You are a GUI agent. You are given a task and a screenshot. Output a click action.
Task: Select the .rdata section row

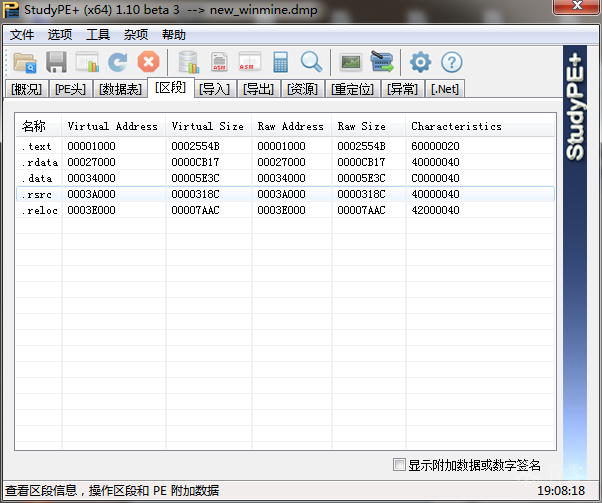coord(285,162)
